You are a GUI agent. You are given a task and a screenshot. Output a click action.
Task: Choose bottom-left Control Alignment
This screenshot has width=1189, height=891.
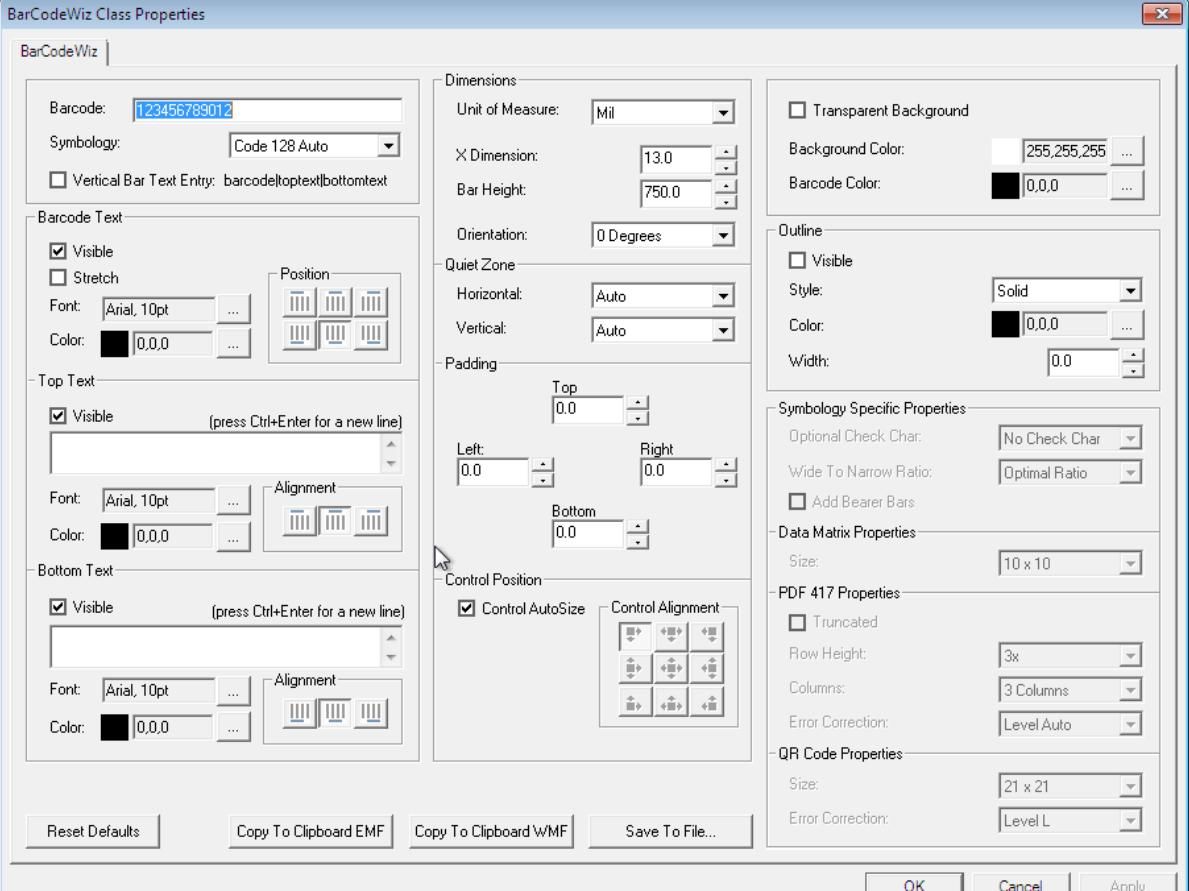tap(635, 703)
